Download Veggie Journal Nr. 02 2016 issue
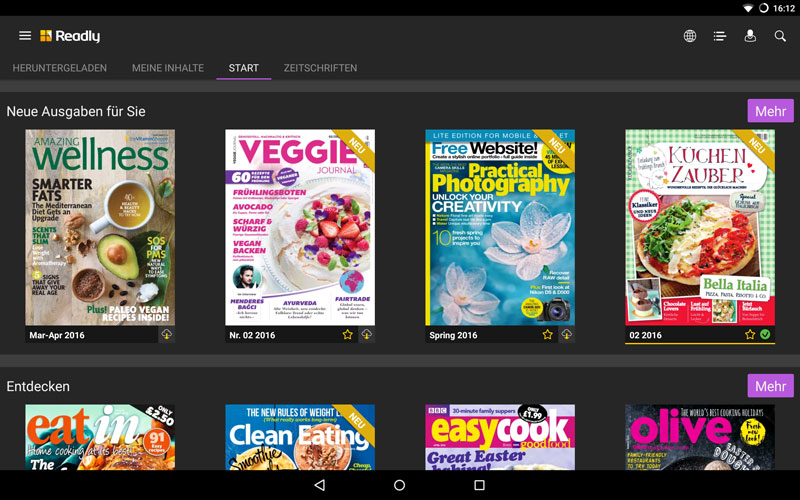Image resolution: width=800 pixels, height=500 pixels. [x=367, y=335]
